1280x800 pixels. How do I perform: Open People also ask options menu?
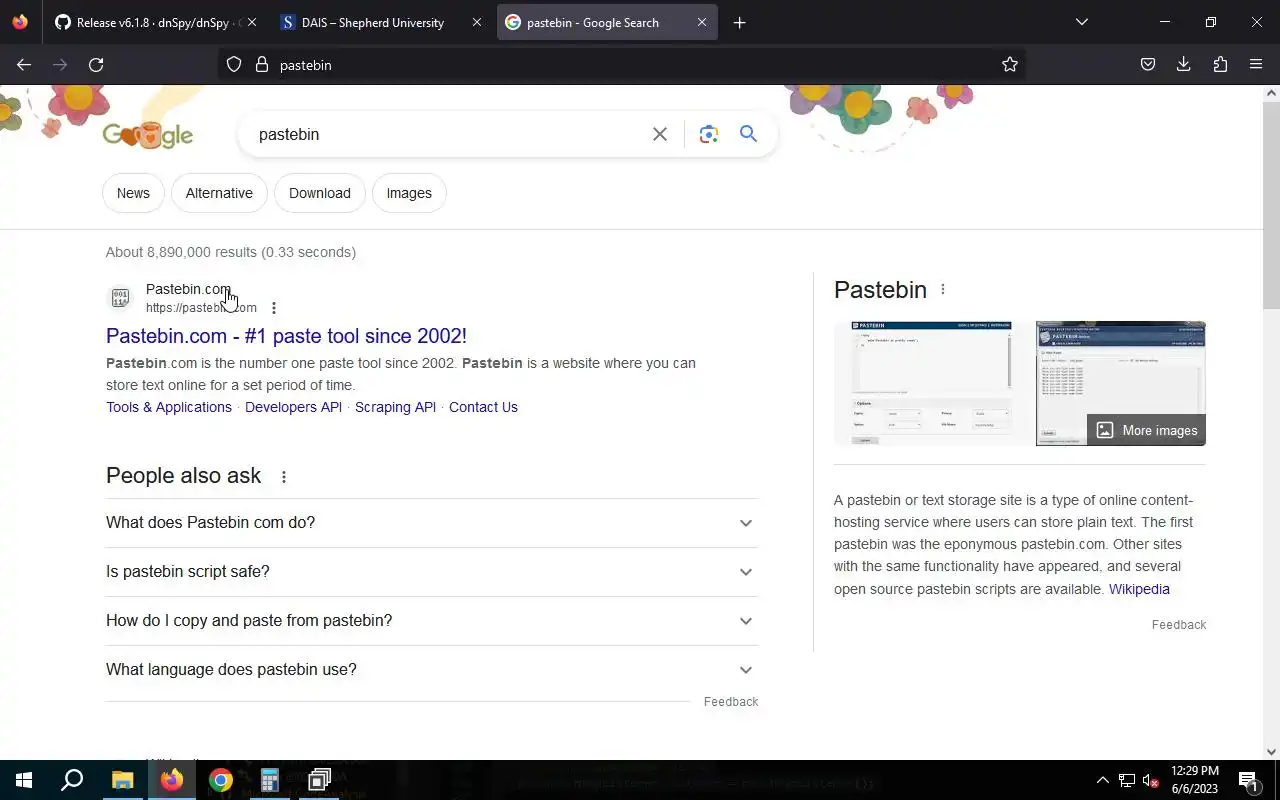(284, 477)
